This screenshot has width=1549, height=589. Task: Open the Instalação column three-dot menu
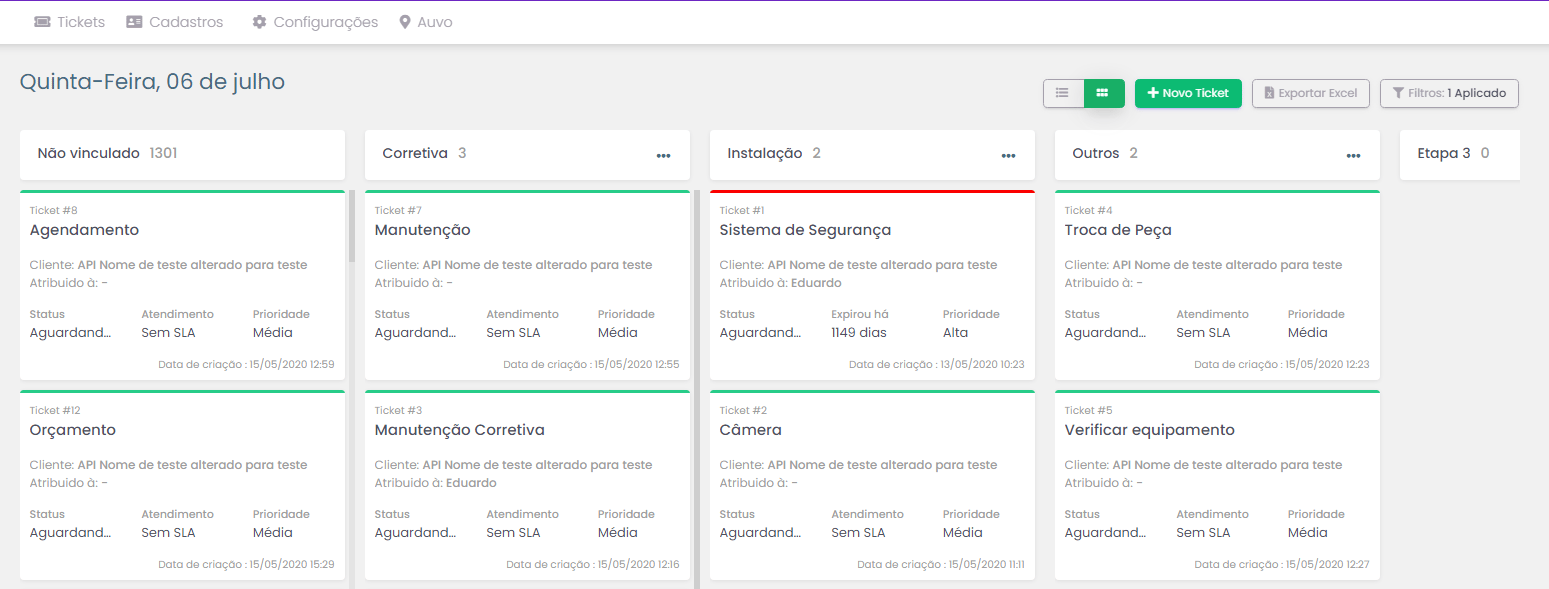tap(1008, 155)
